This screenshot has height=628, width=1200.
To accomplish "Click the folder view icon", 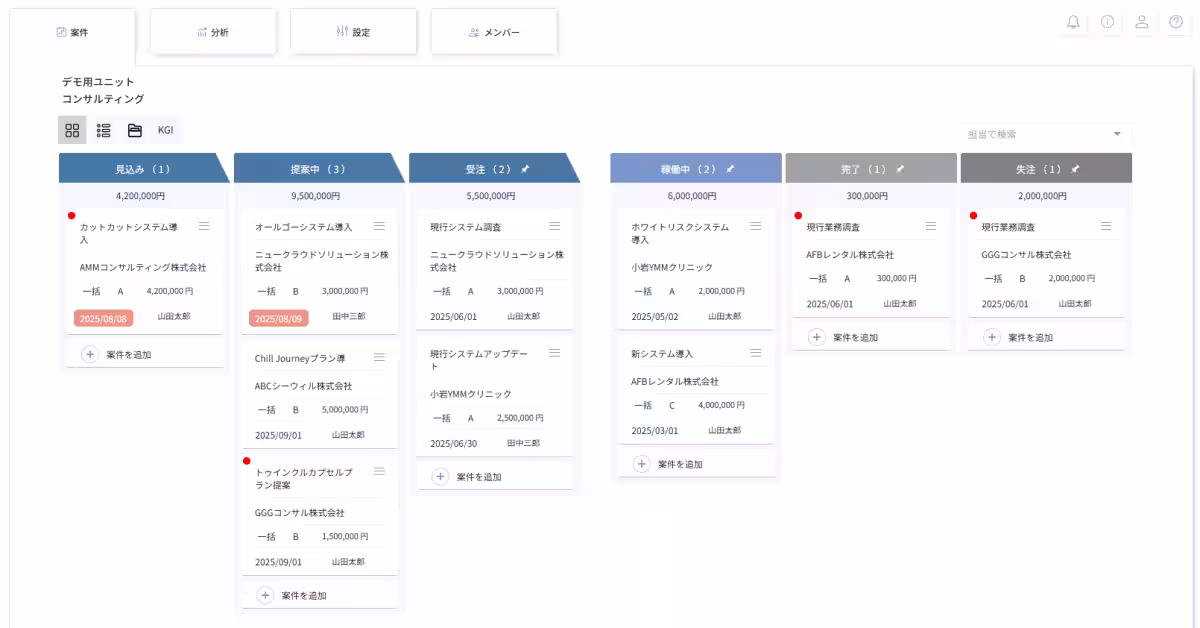I will coord(133,130).
